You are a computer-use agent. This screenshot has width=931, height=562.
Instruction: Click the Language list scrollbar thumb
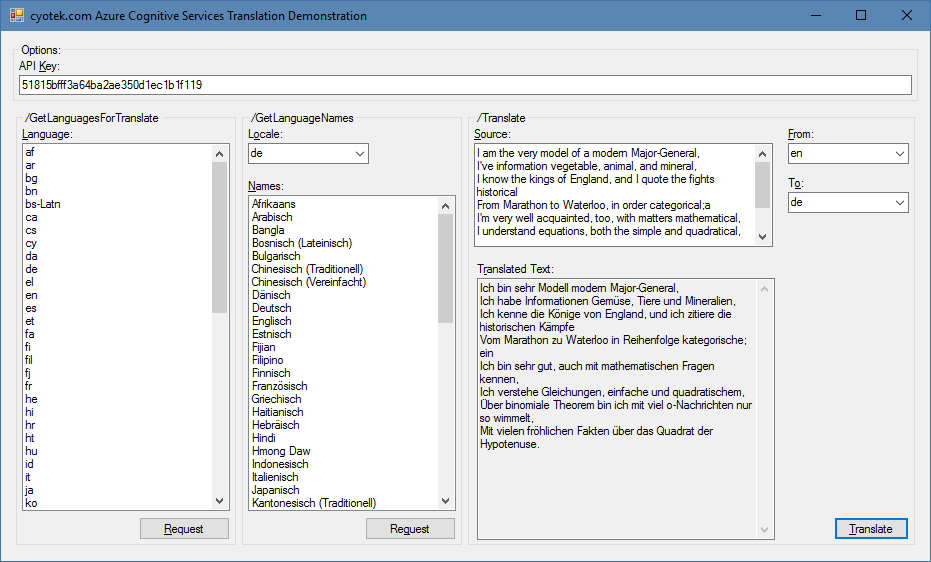point(220,237)
